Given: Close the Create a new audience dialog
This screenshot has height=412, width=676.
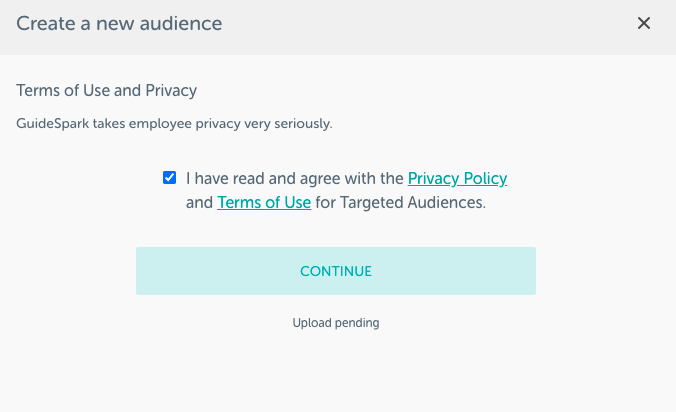Looking at the screenshot, I should click(x=644, y=23).
